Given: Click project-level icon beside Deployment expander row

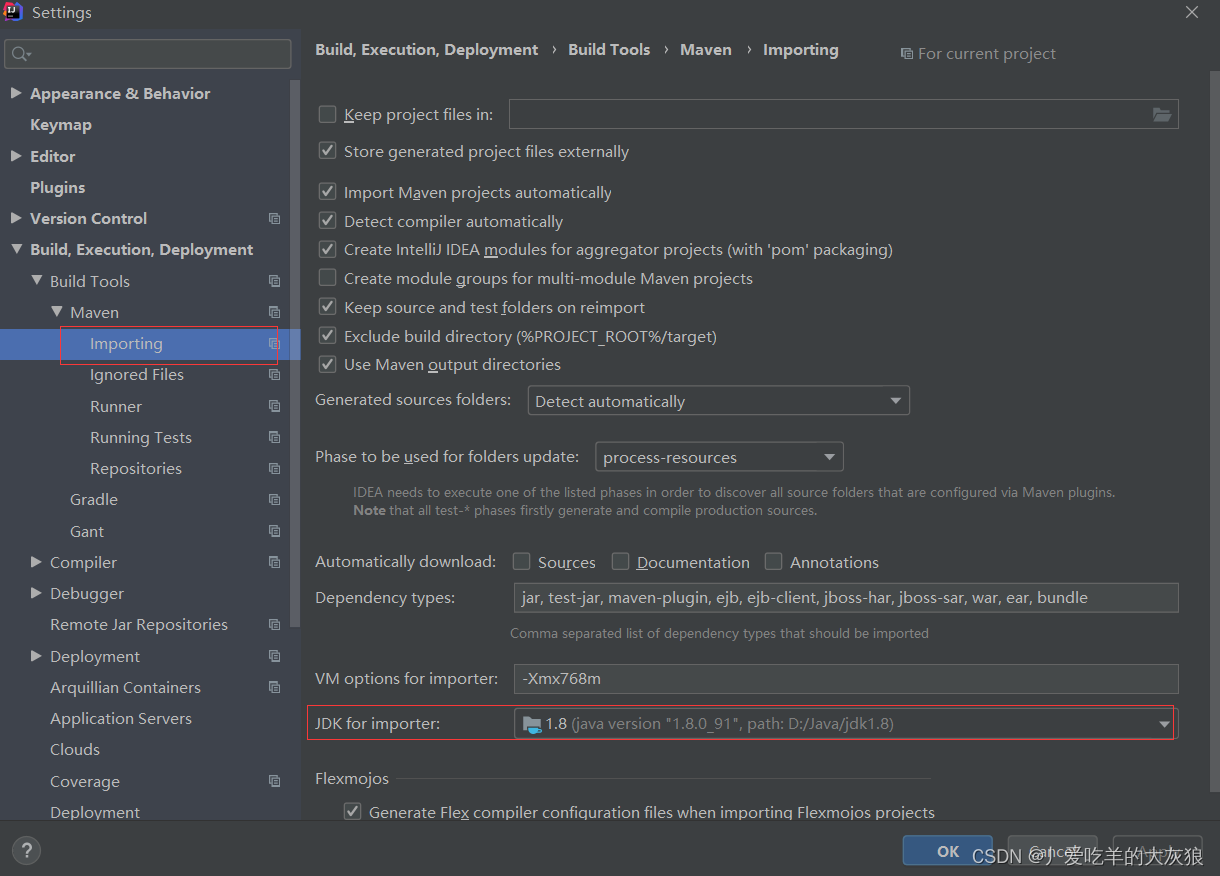Looking at the screenshot, I should 275,656.
